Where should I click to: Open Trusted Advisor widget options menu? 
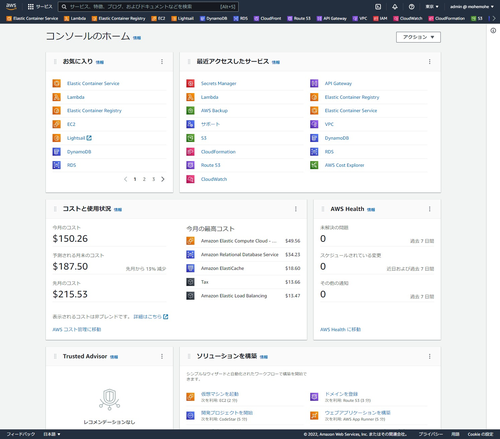162,356
